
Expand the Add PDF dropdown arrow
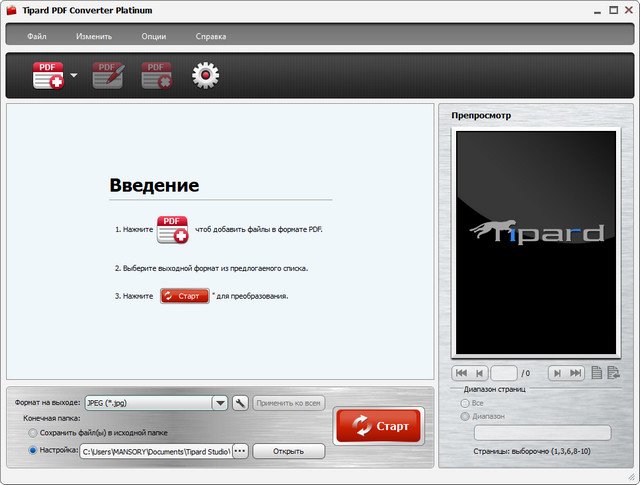(74, 76)
